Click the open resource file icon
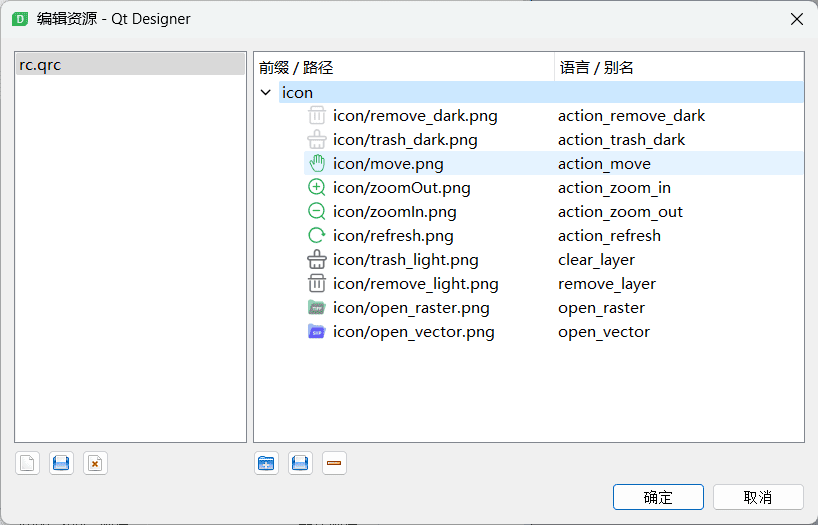This screenshot has height=525, width=818. (x=61, y=463)
